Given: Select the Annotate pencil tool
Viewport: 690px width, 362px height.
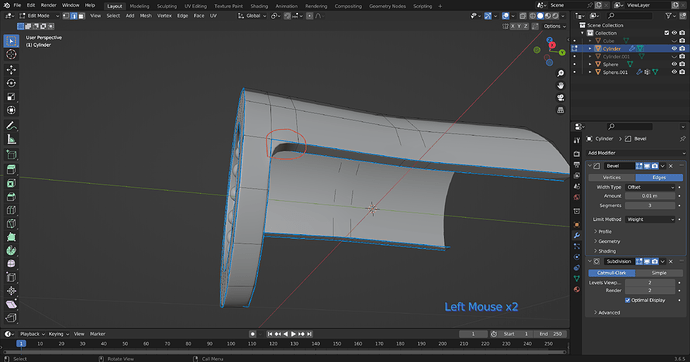Looking at the screenshot, I should (11, 126).
